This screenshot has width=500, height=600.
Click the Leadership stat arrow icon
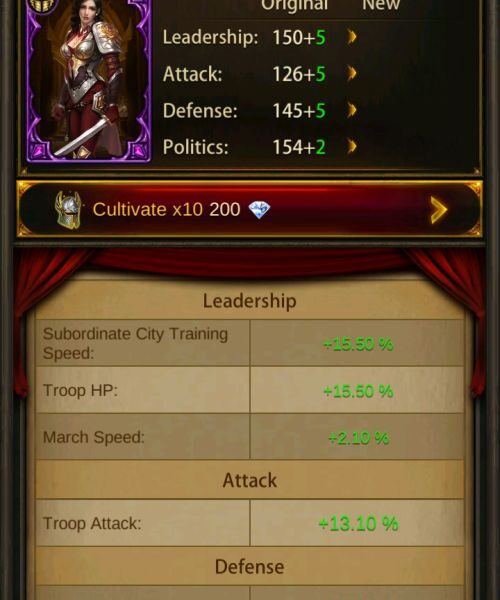tap(352, 37)
